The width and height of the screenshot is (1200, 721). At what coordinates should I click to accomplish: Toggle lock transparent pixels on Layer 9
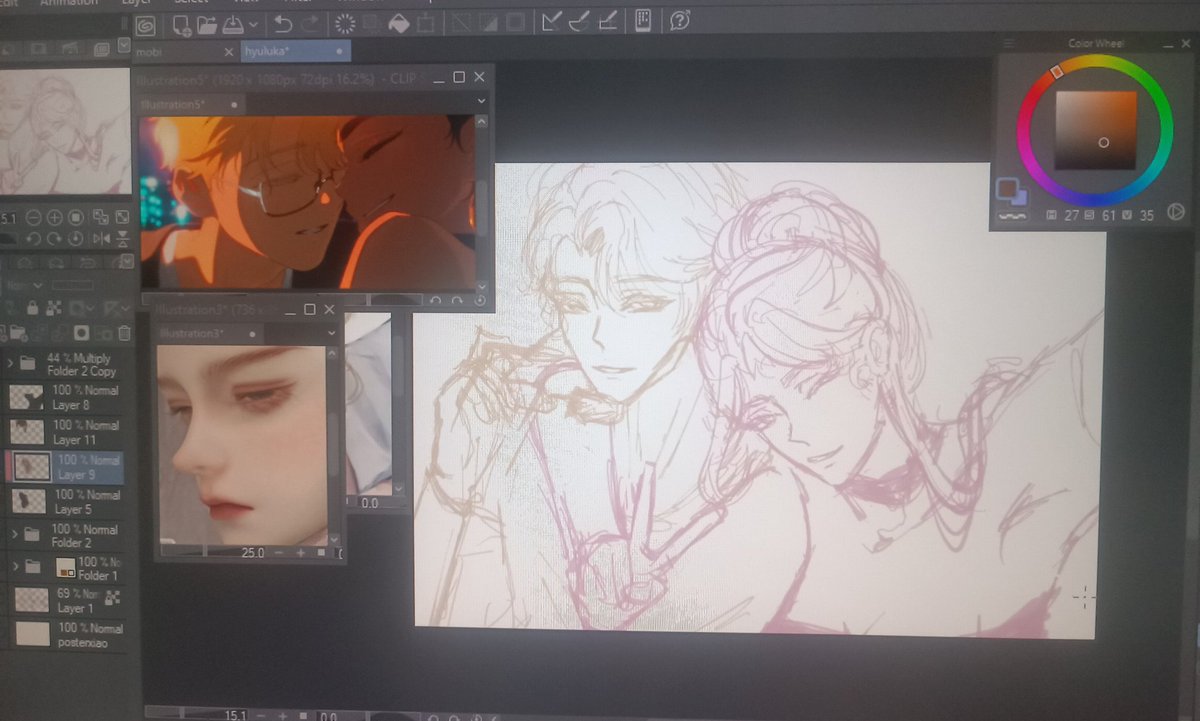coord(54,306)
